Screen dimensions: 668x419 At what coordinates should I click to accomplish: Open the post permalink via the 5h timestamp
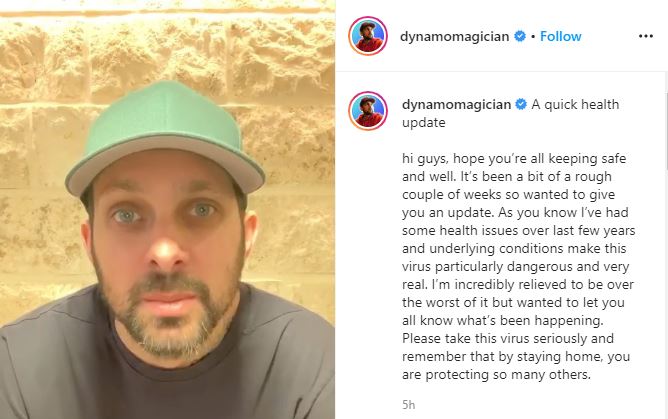(x=408, y=405)
